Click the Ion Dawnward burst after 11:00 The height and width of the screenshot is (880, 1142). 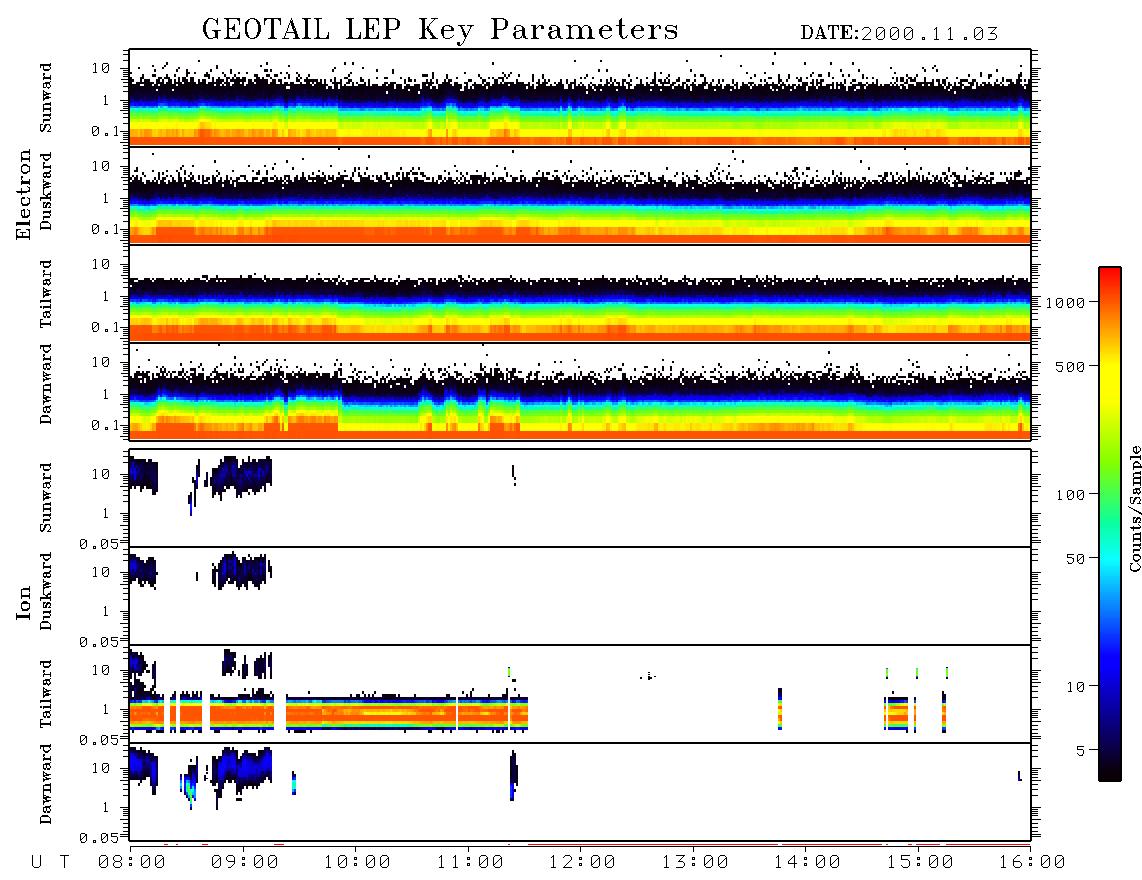pyautogui.click(x=513, y=776)
